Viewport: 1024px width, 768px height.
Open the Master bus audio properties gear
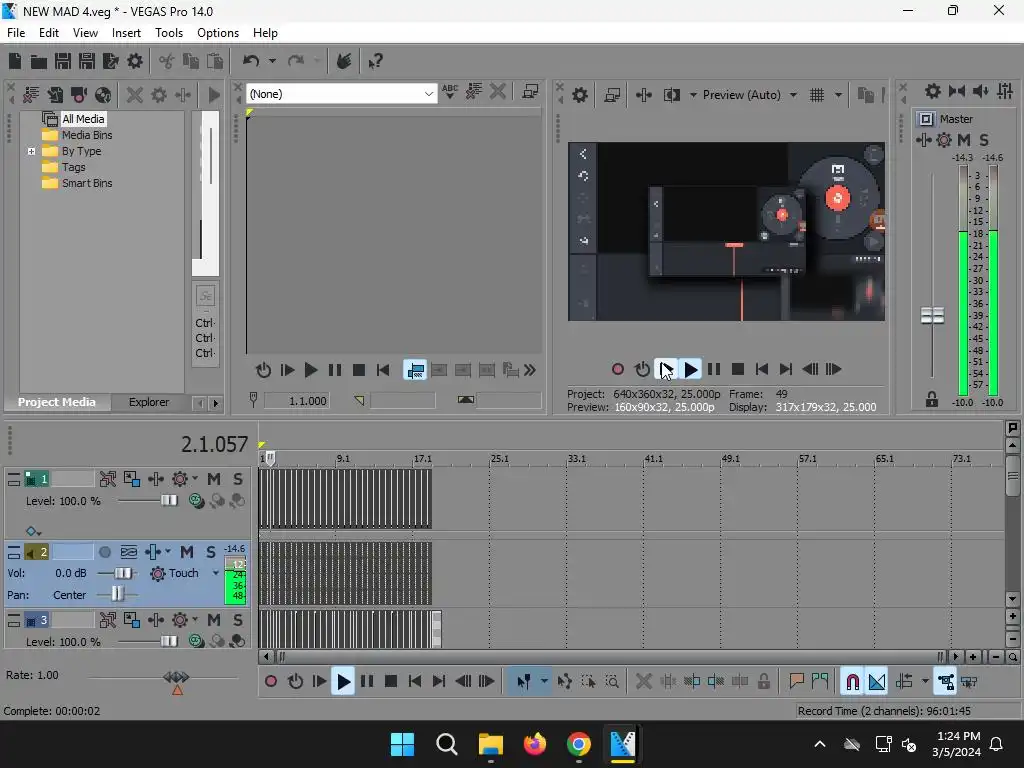[x=933, y=91]
